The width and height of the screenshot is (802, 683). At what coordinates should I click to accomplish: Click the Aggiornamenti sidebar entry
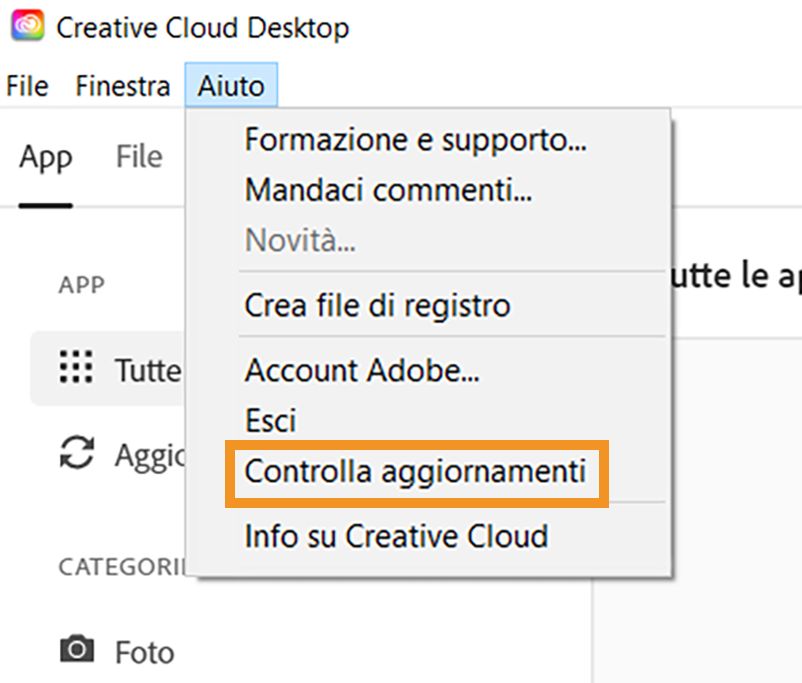coord(150,456)
